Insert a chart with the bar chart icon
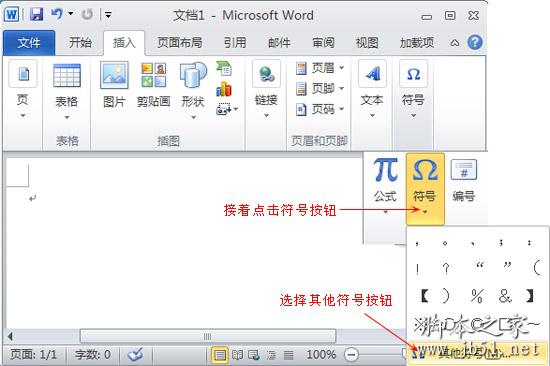 tap(224, 89)
